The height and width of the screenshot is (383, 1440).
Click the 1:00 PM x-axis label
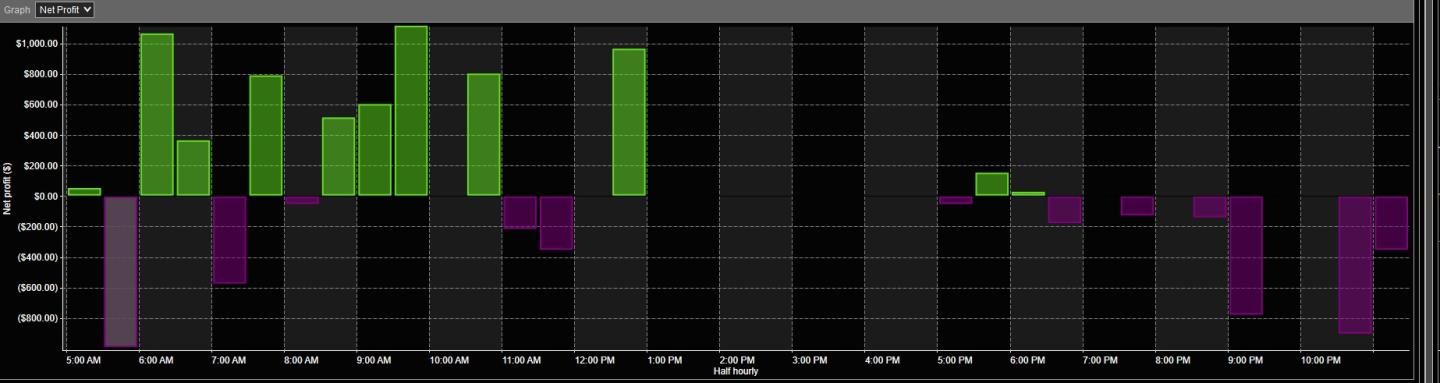pos(665,359)
